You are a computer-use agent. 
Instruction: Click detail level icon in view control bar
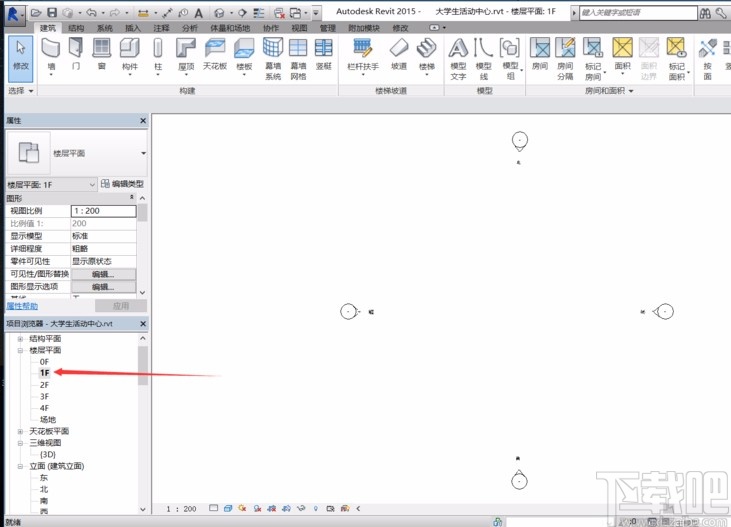point(214,508)
